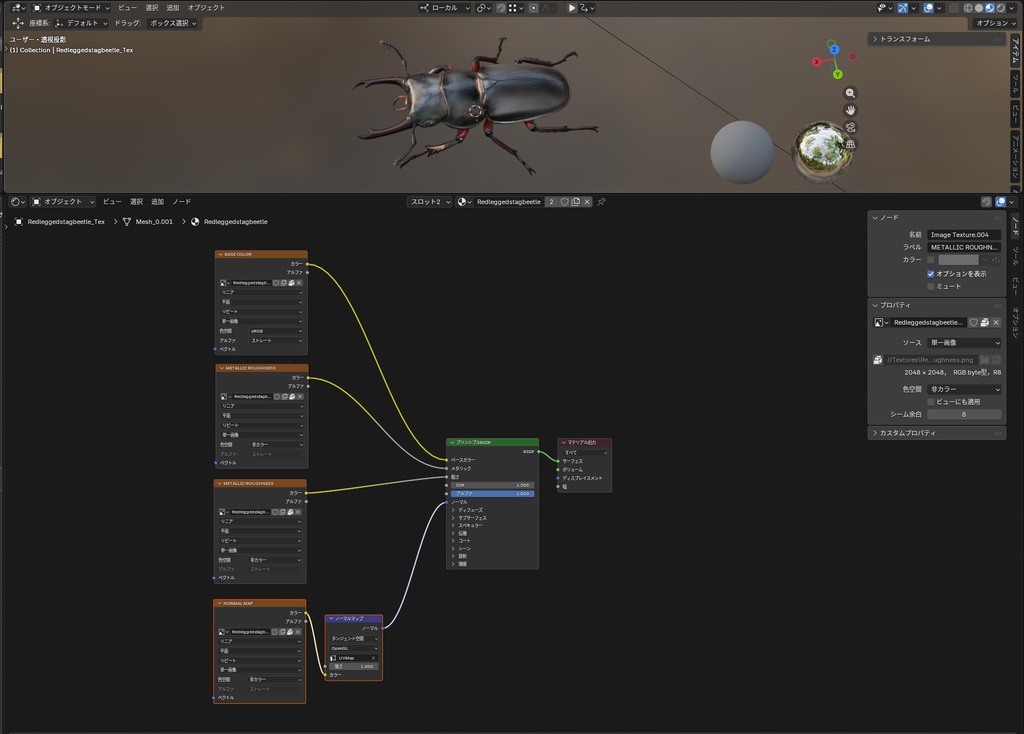1024x734 pixels.
Task: Uncheck the オプションを表示 checkbox
Action: 931,274
